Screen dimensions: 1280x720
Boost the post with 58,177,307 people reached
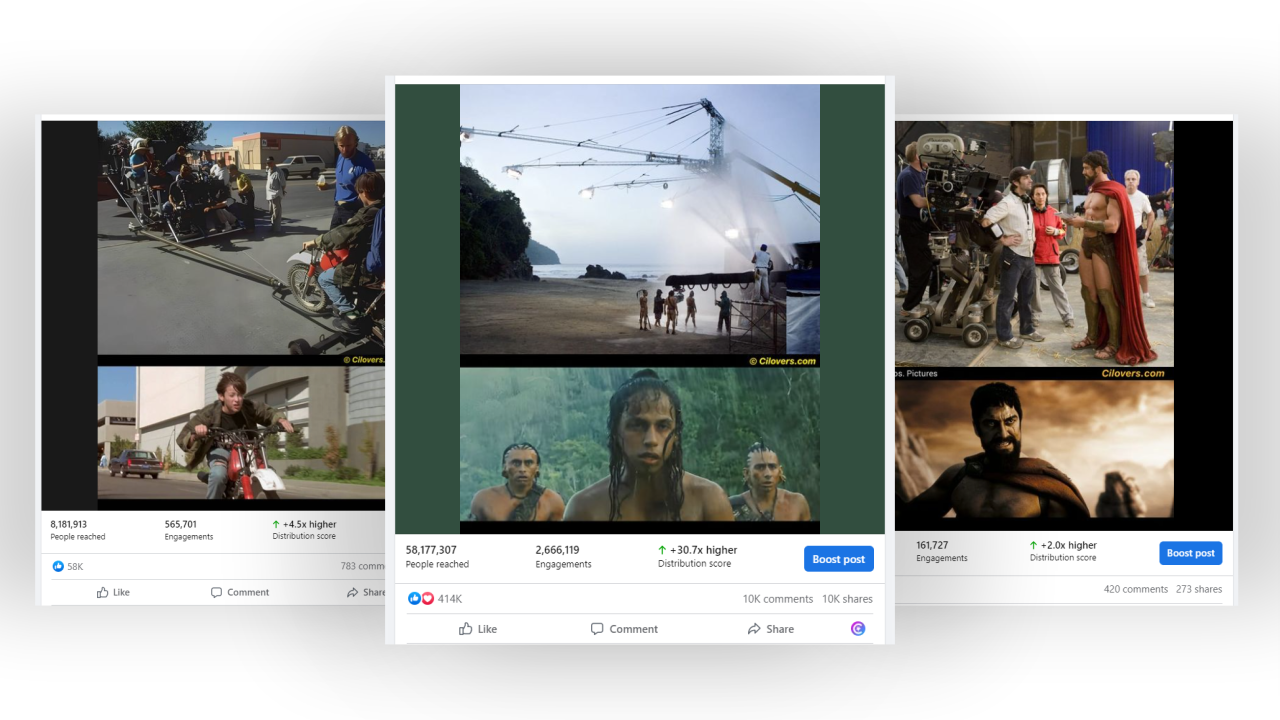pyautogui.click(x=839, y=559)
